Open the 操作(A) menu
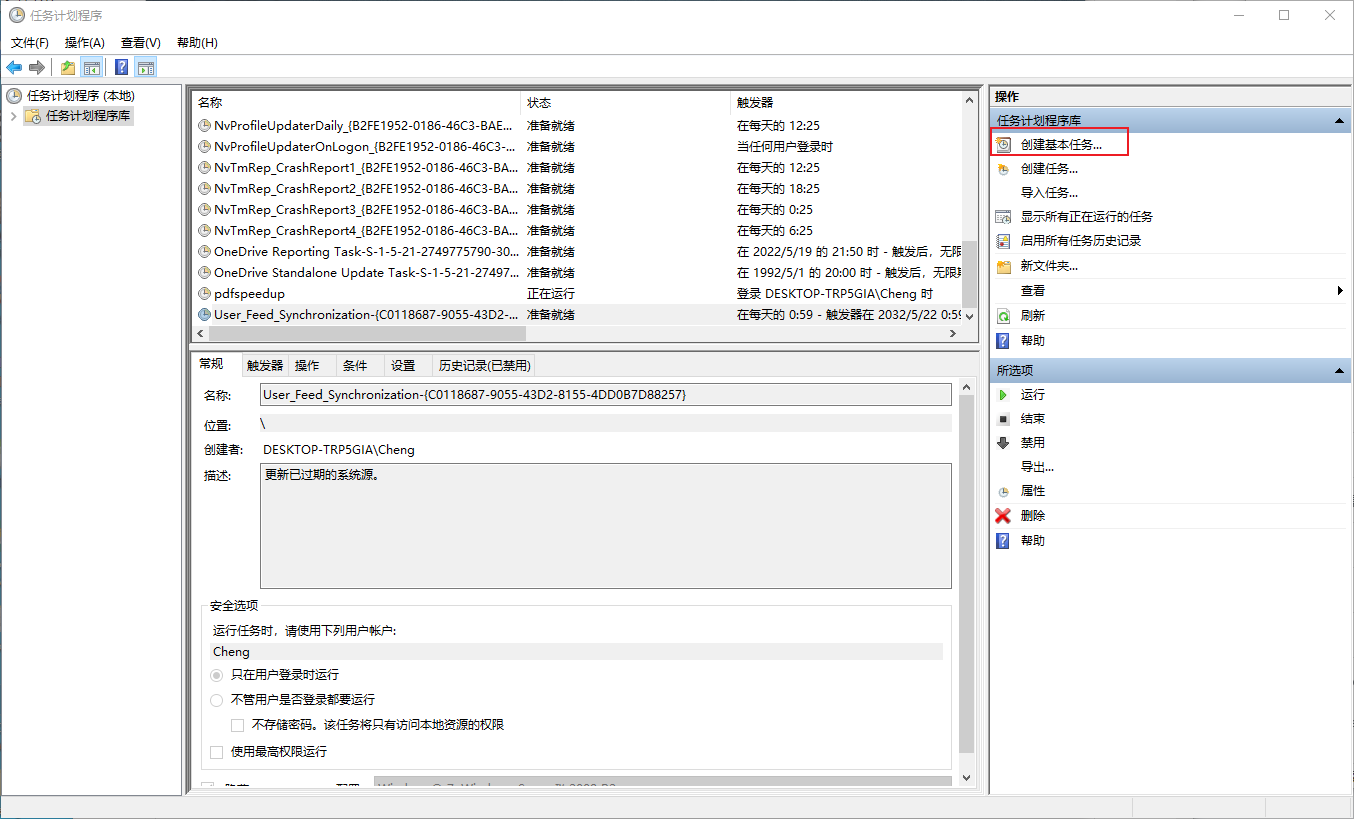Screen dimensions: 1354x819 [84, 43]
